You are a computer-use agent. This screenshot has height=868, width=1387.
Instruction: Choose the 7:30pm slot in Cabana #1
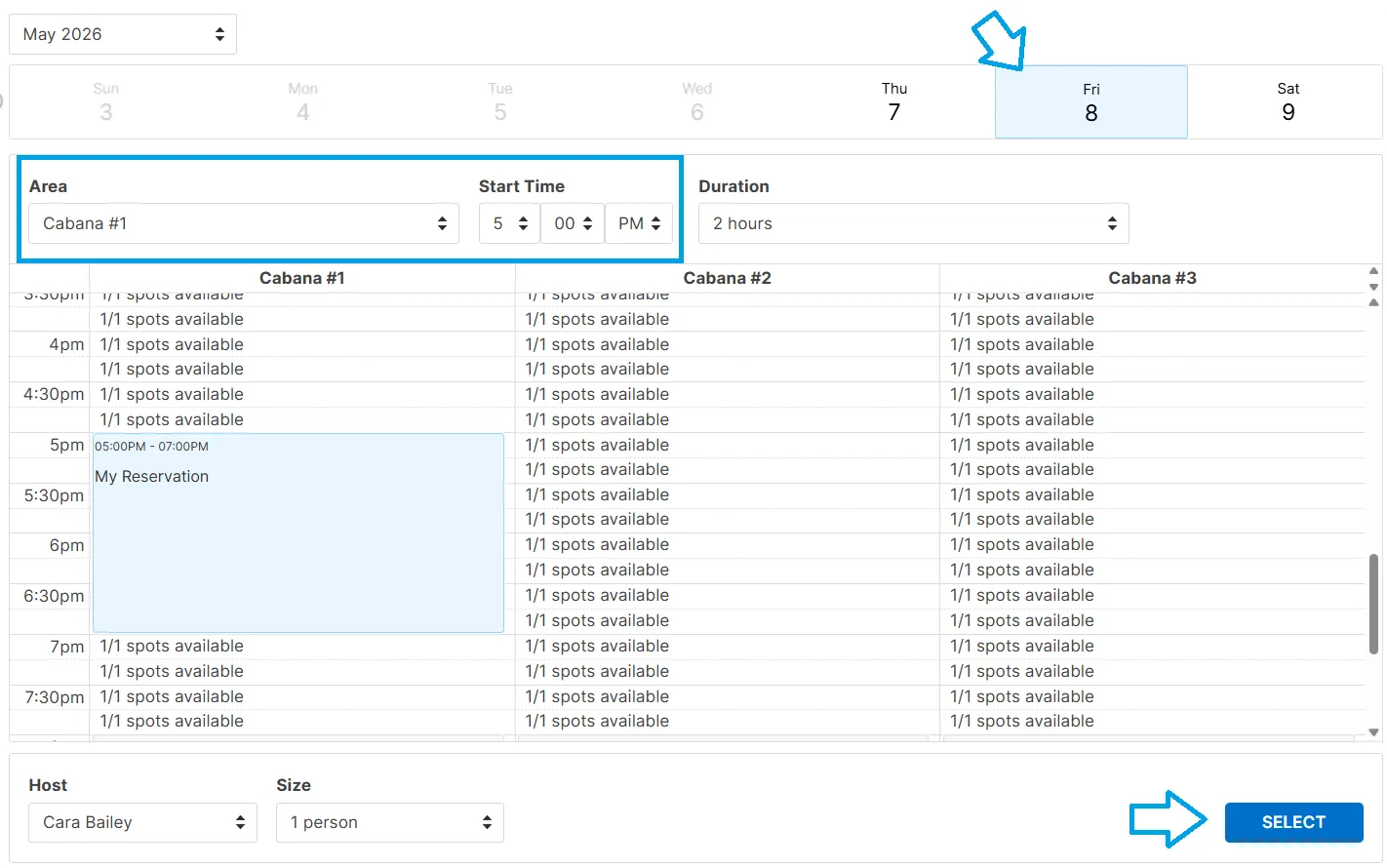click(x=302, y=696)
